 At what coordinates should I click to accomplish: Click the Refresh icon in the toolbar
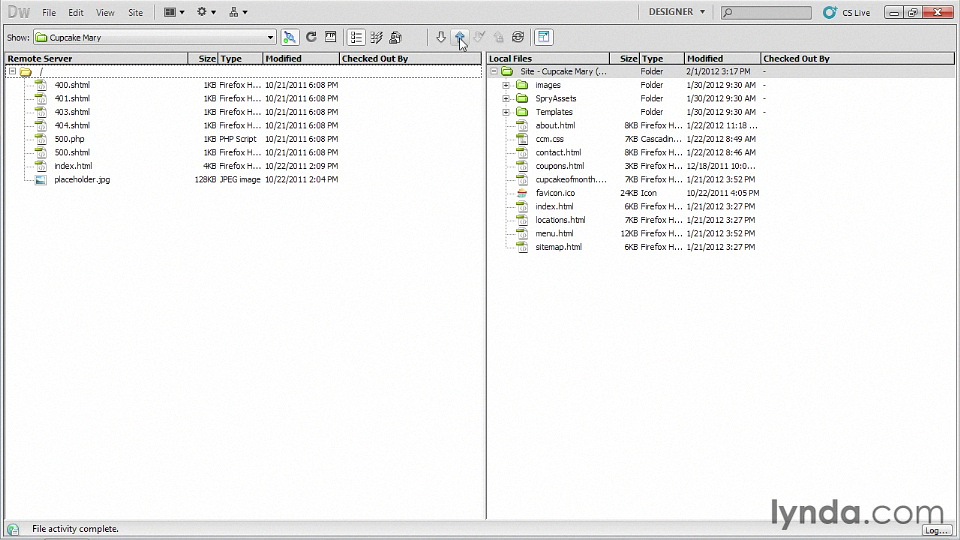click(311, 37)
